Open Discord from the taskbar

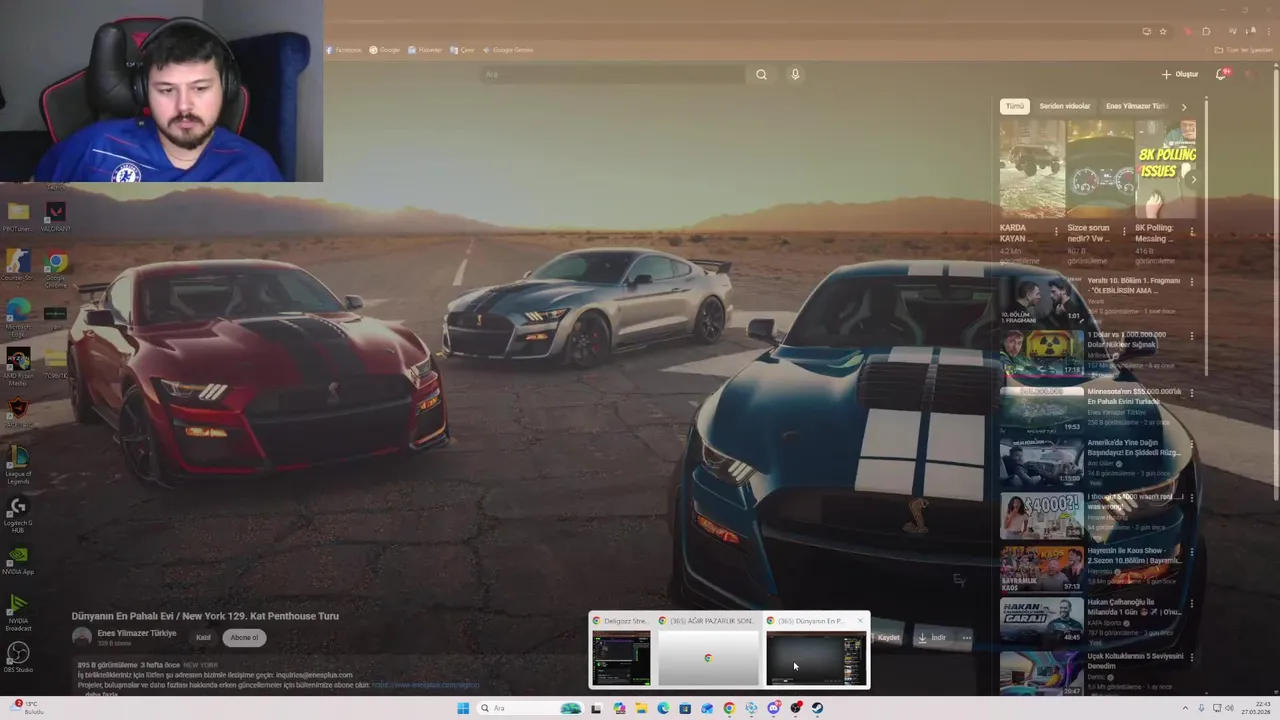[773, 708]
